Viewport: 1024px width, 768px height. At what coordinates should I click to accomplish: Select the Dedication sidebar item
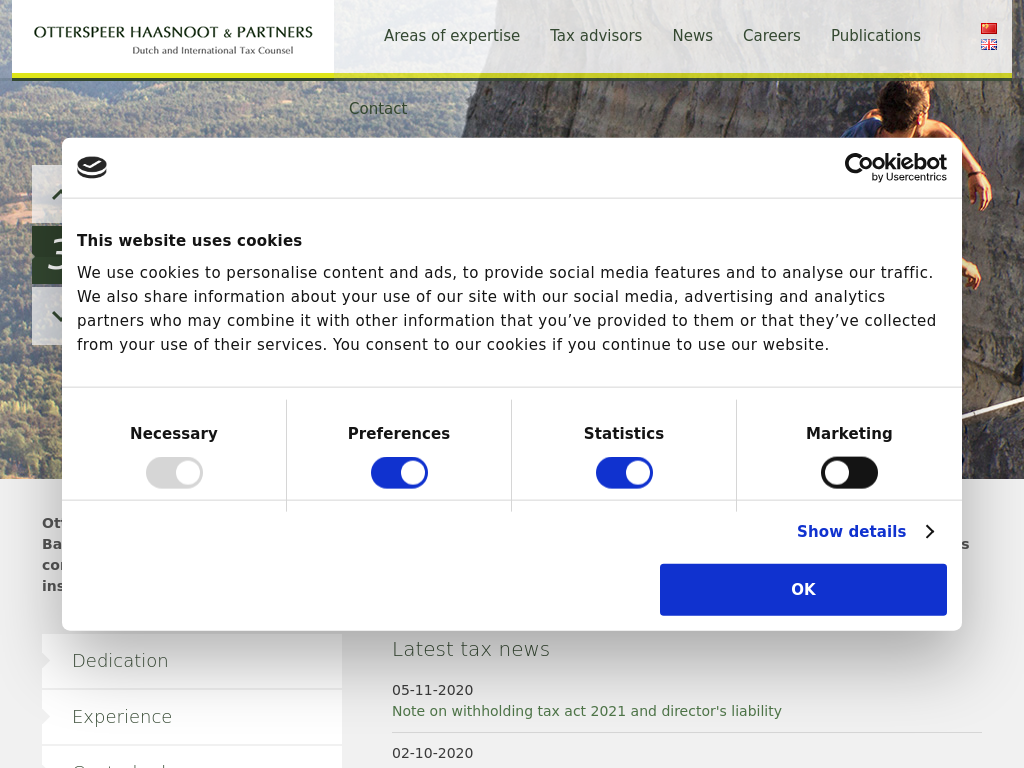[120, 661]
